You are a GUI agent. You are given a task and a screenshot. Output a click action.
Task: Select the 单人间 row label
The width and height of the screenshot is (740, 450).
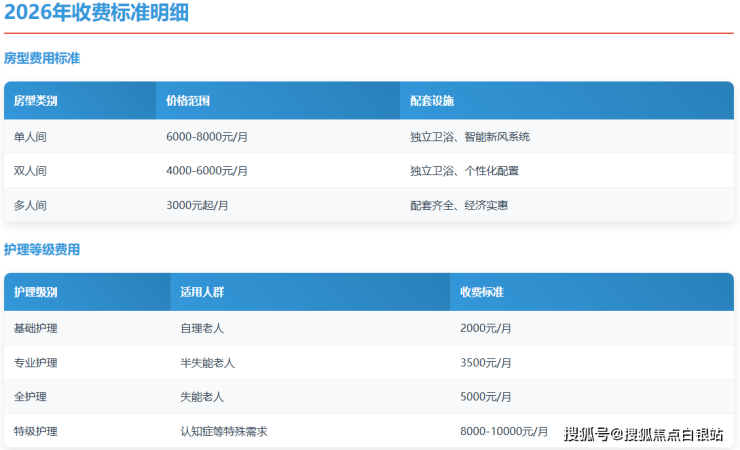(30, 137)
